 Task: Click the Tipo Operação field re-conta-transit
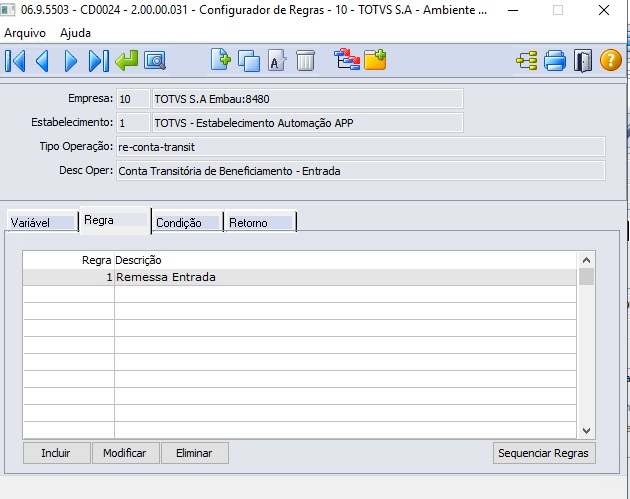coord(361,147)
